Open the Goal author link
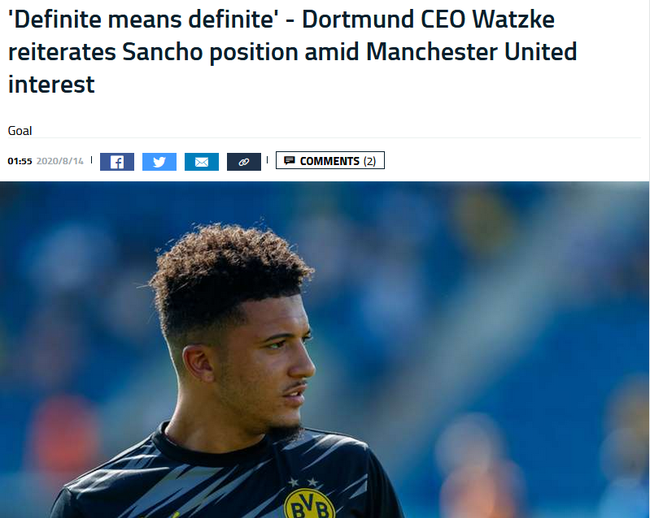Image resolution: width=650 pixels, height=518 pixels. point(19,131)
